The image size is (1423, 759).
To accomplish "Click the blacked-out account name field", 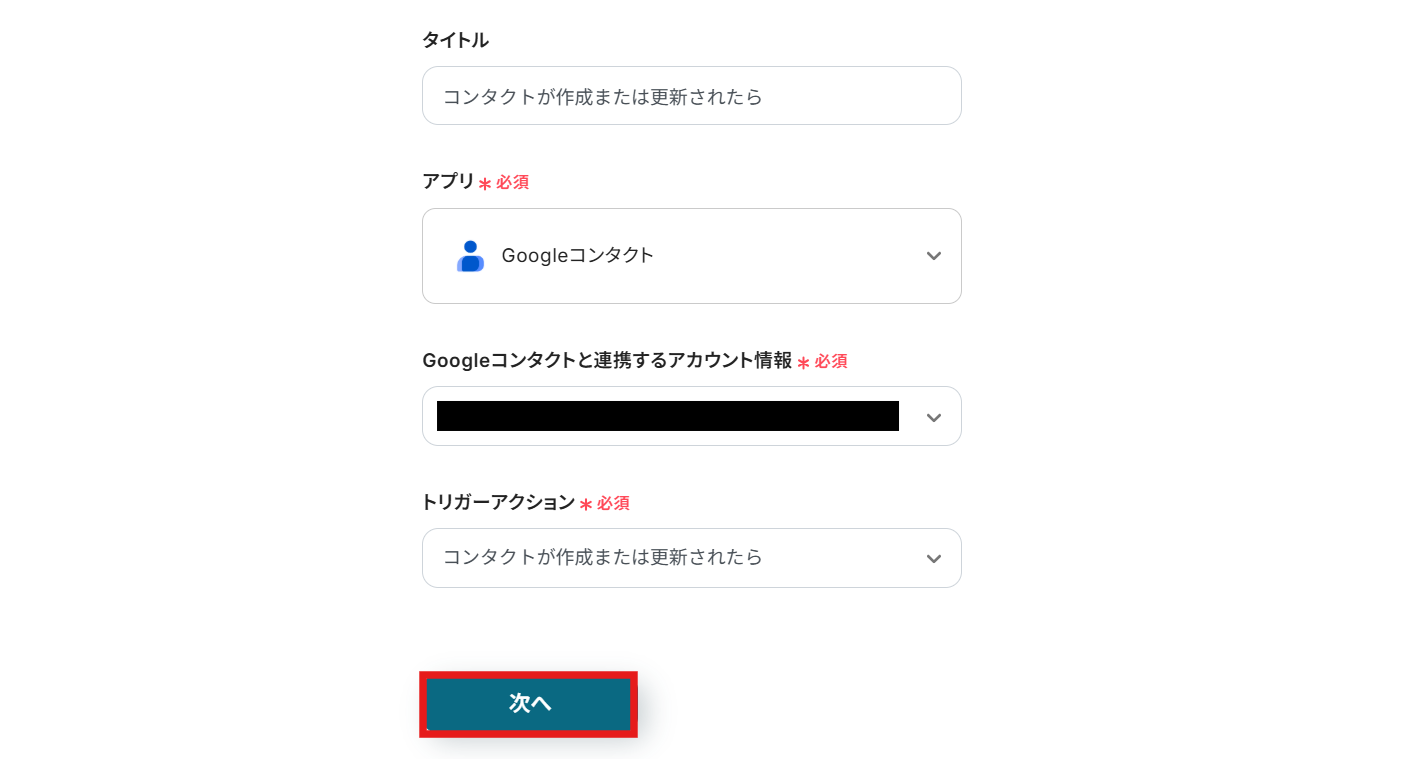I will tap(667, 416).
